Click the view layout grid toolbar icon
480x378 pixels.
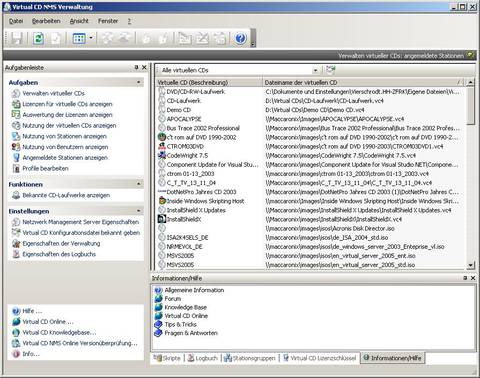tap(79, 38)
